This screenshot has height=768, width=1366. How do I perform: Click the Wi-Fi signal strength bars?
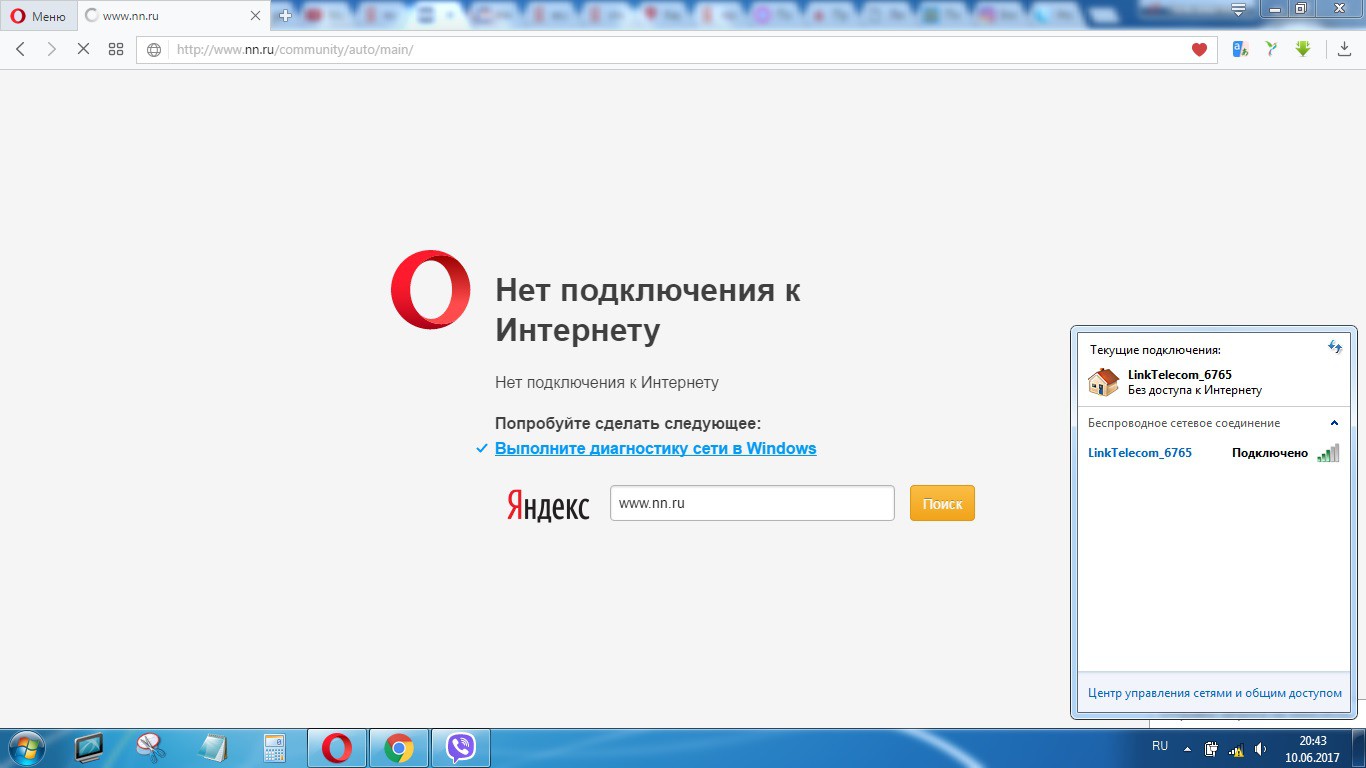pos(1328,453)
